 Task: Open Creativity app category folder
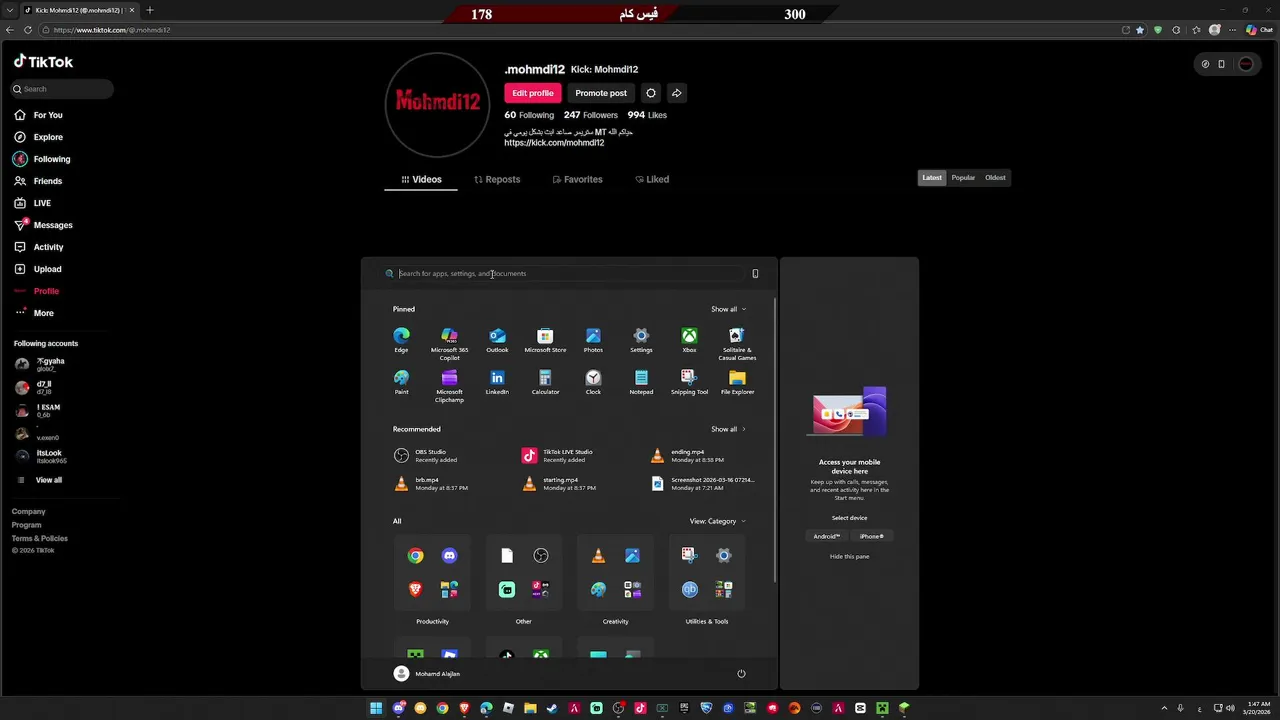pos(615,573)
